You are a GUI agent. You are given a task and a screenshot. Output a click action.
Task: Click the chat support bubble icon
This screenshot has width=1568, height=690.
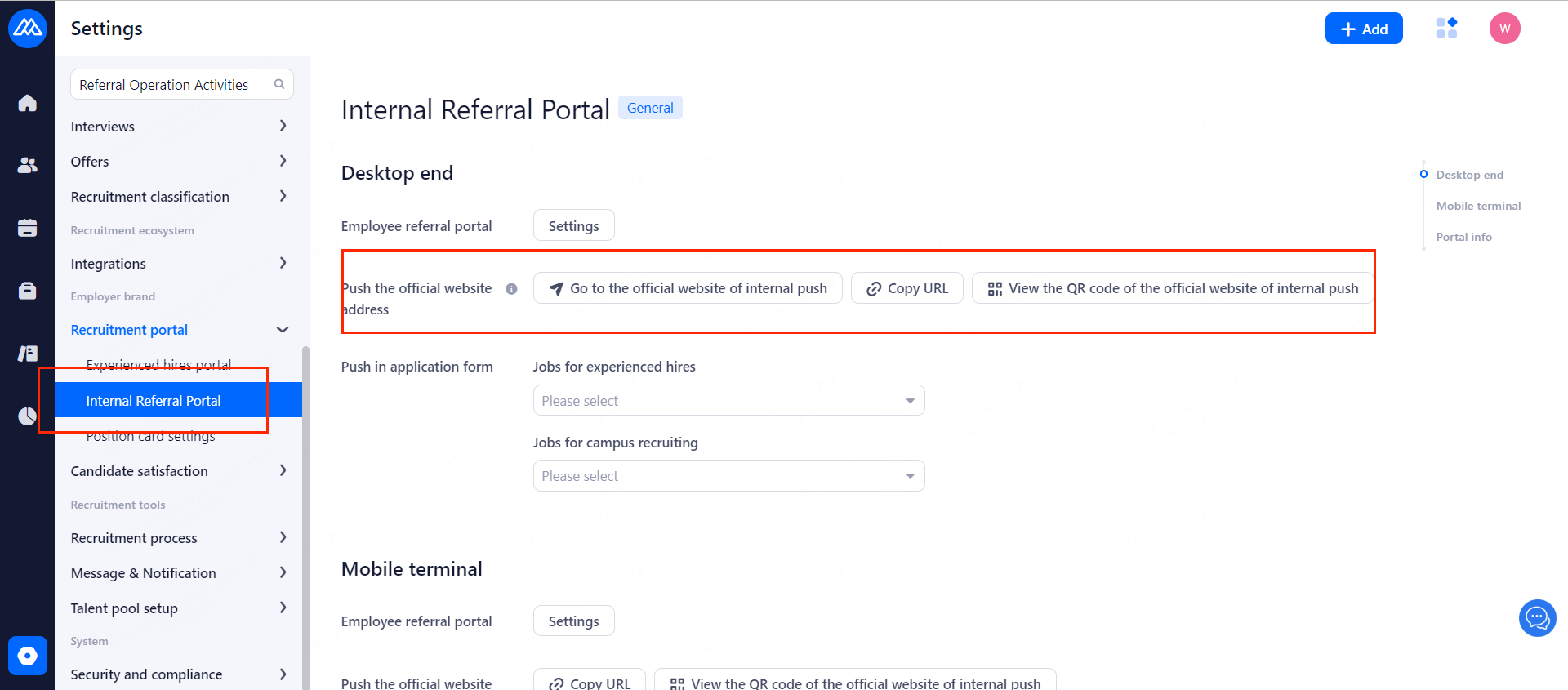(x=1537, y=618)
